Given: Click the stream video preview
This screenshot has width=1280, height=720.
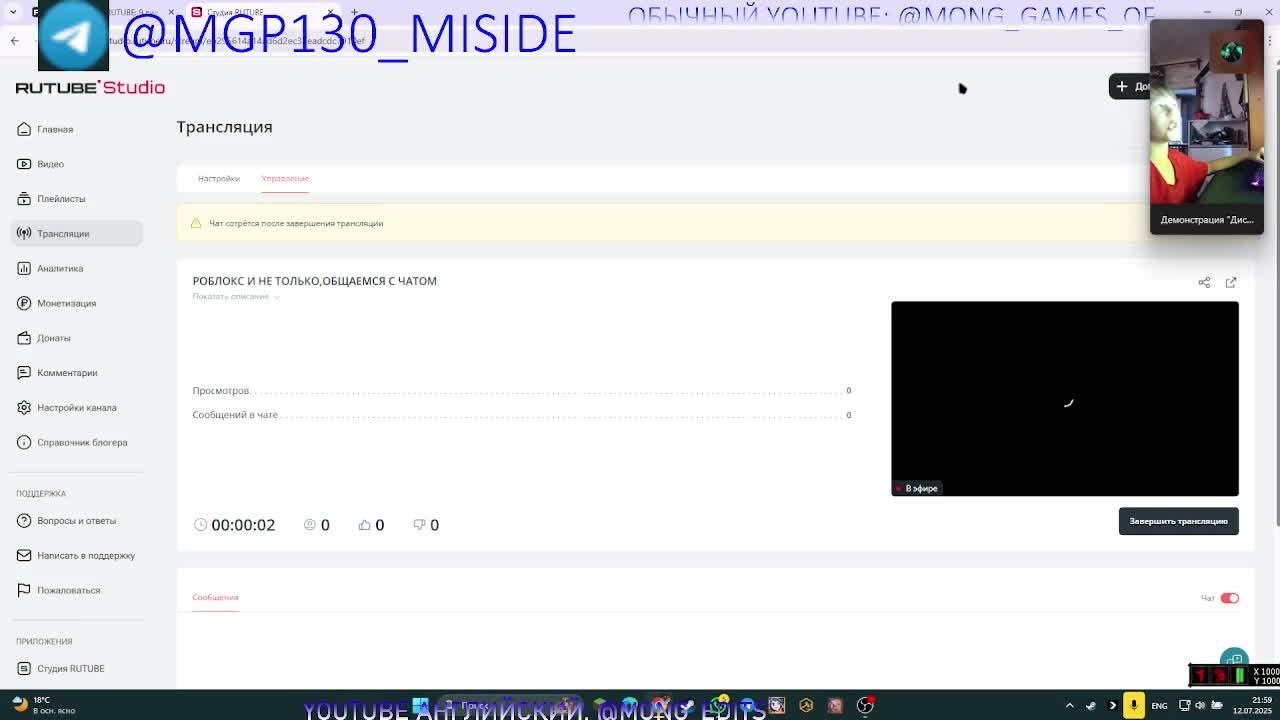Looking at the screenshot, I should (1064, 398).
